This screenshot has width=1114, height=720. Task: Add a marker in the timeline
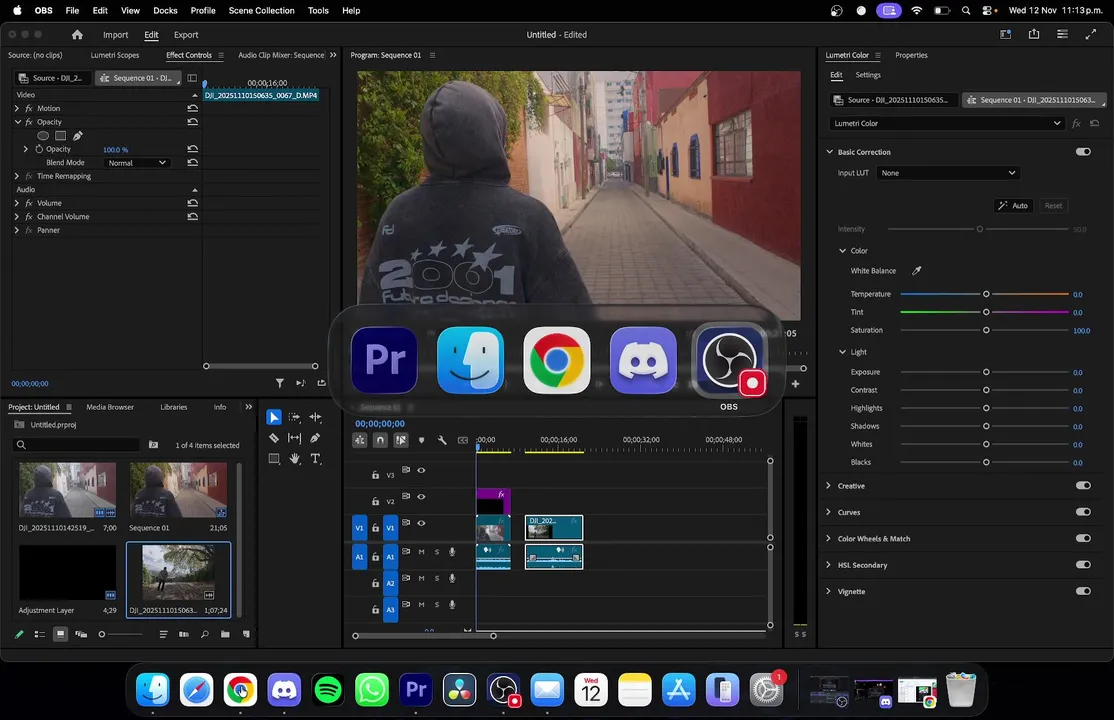[421, 440]
